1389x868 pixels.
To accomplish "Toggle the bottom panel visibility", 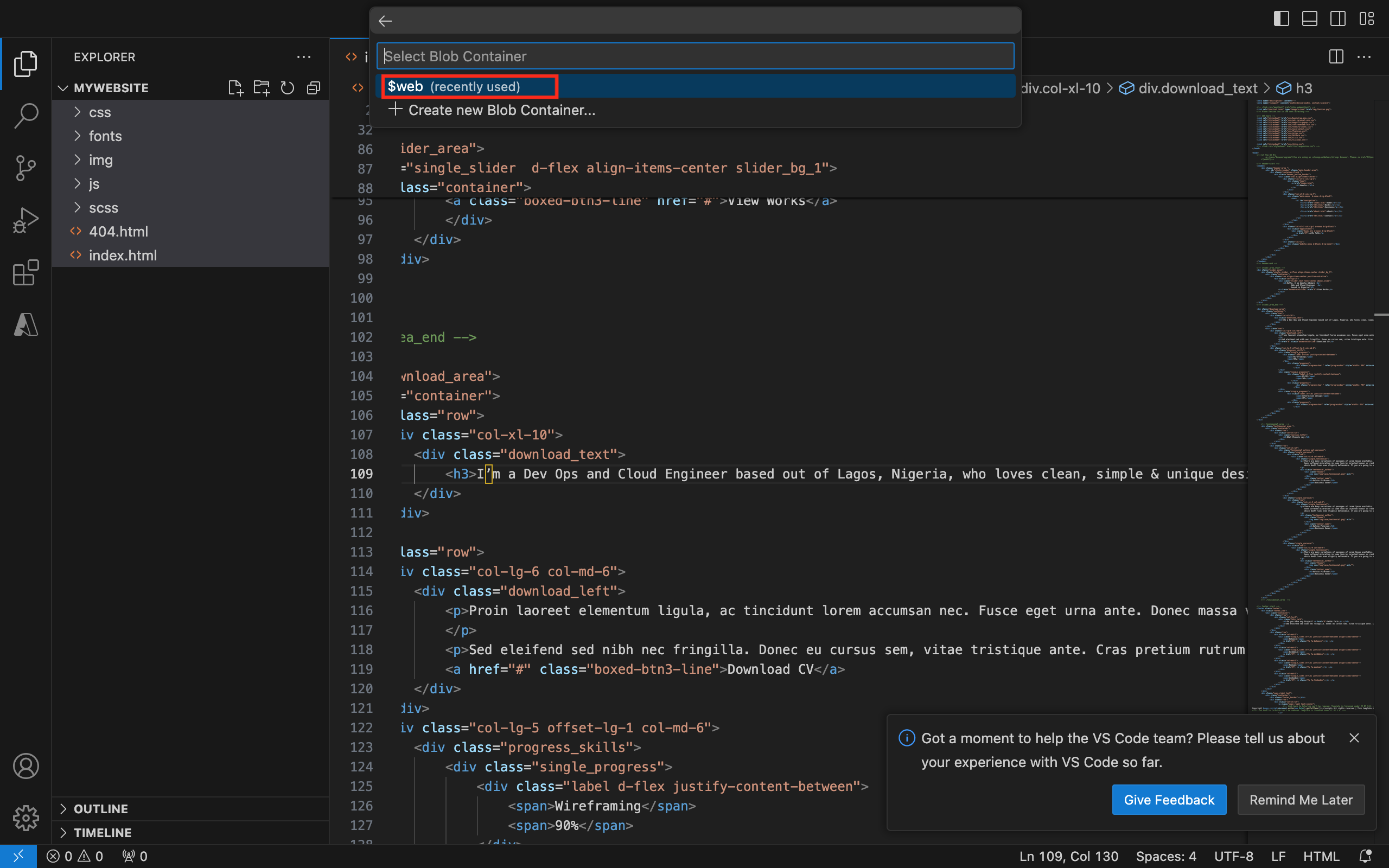I will point(1309,18).
